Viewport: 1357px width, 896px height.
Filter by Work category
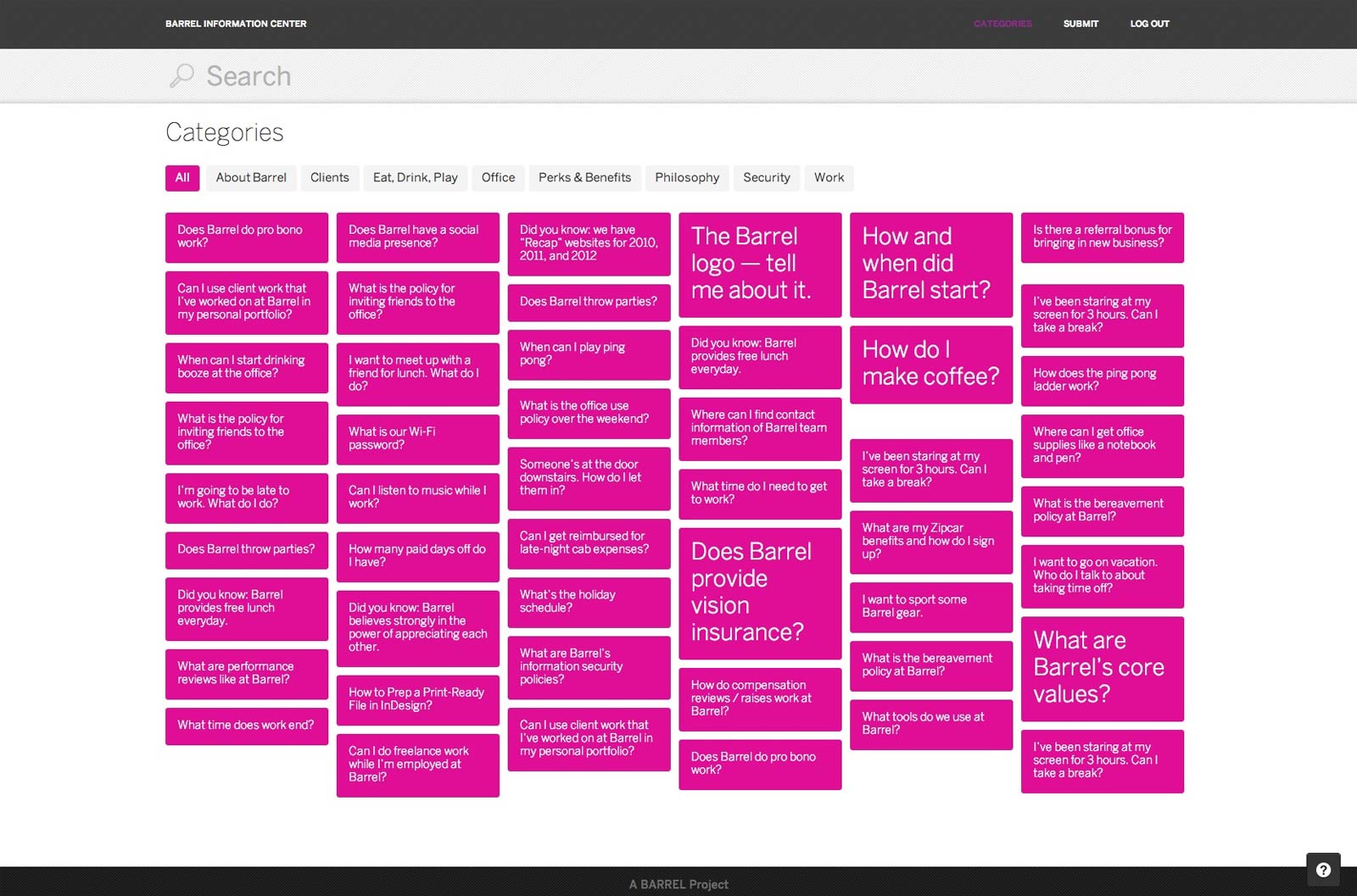point(829,178)
